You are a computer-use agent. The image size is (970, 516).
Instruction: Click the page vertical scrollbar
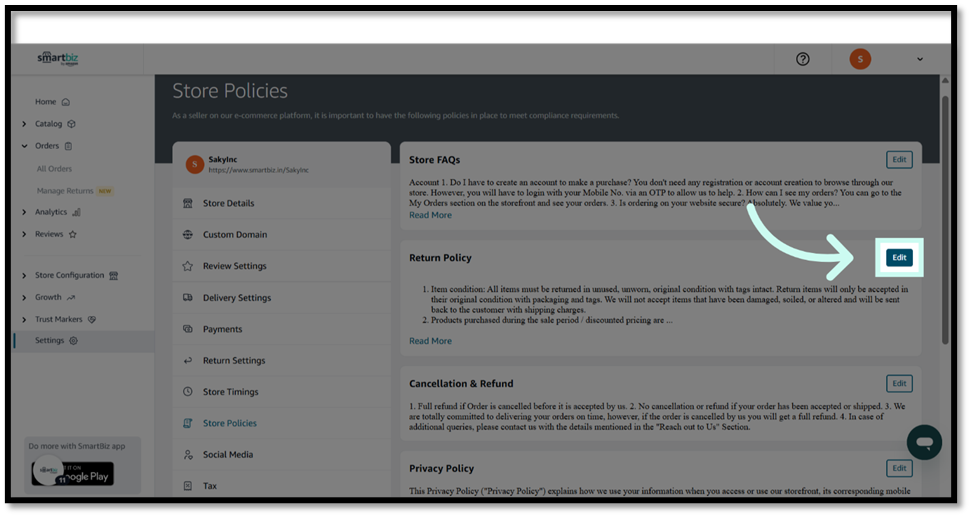(945, 220)
